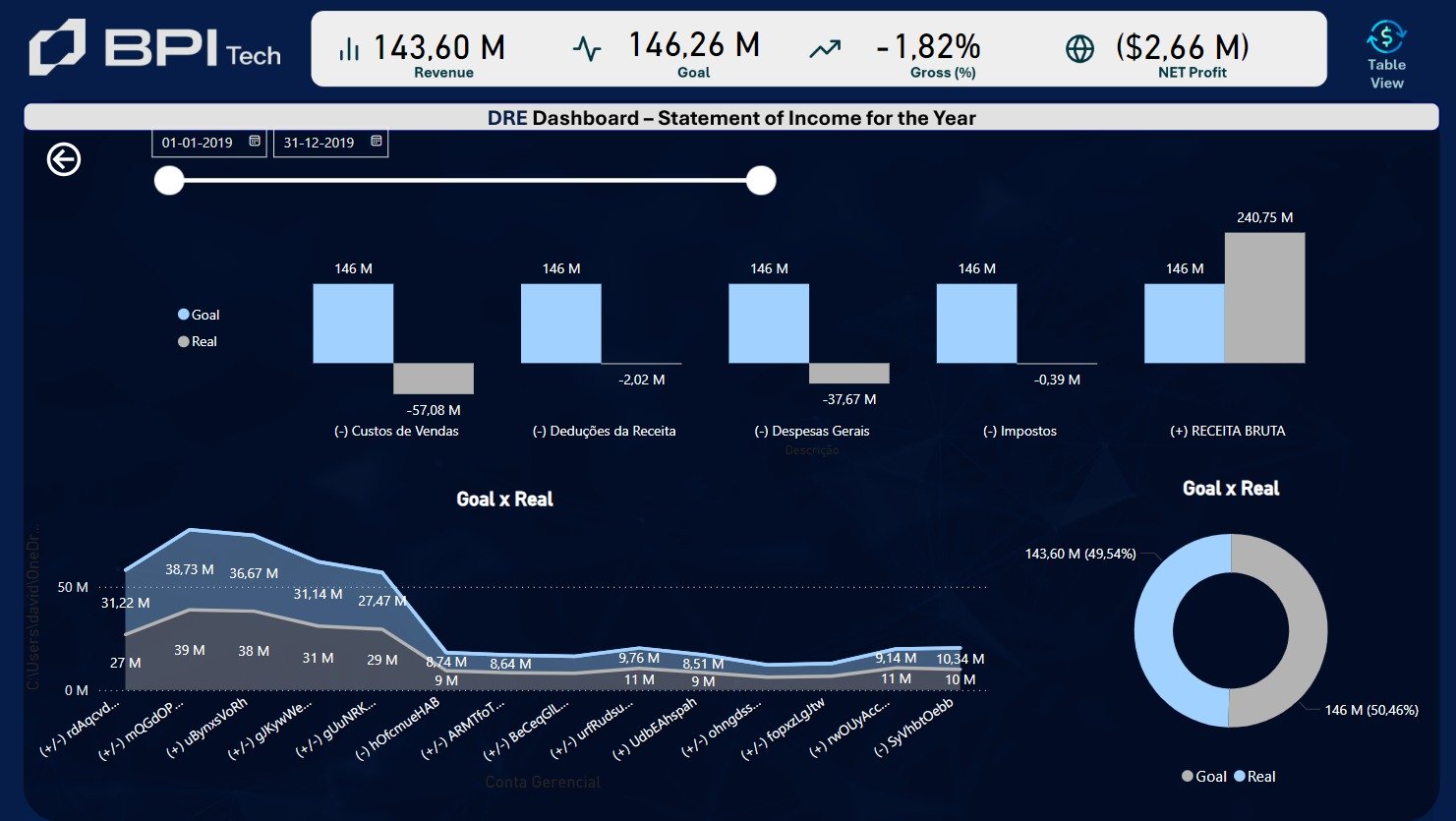Click the light blue Real donut segment
1456x821 pixels.
coord(1153,631)
